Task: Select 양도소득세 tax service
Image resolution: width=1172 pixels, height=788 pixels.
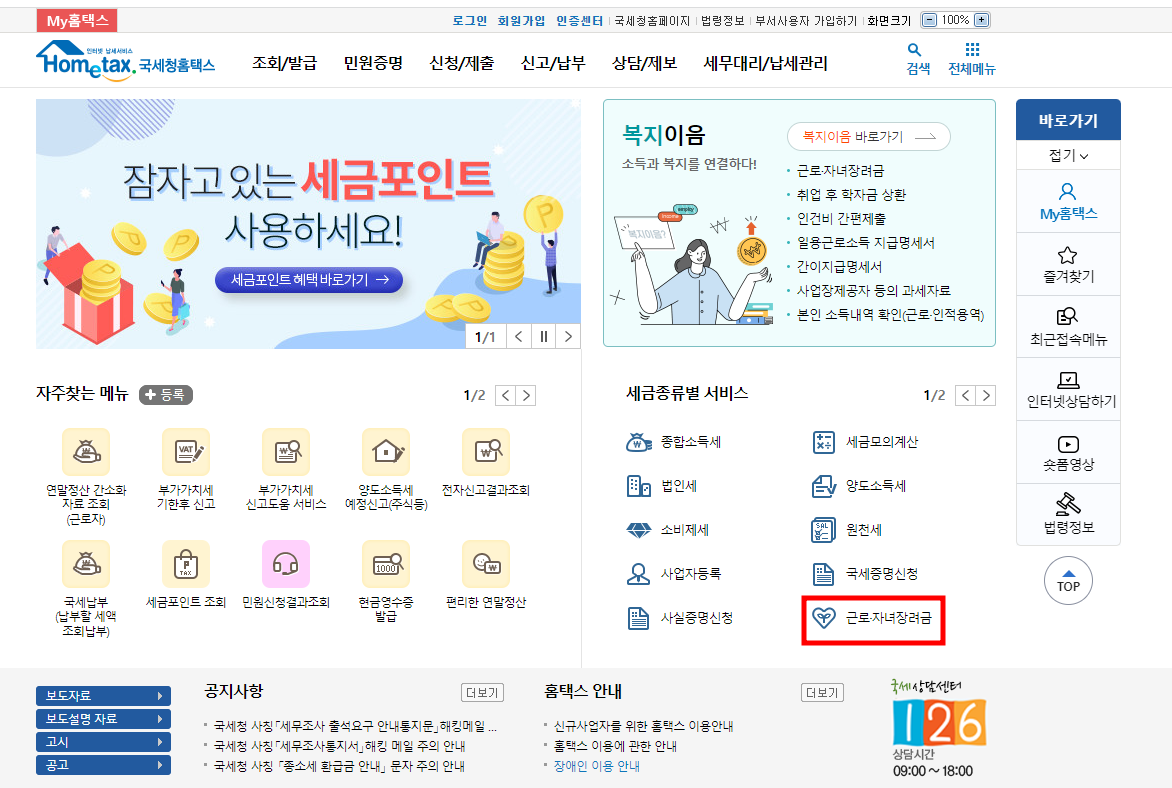Action: 859,486
